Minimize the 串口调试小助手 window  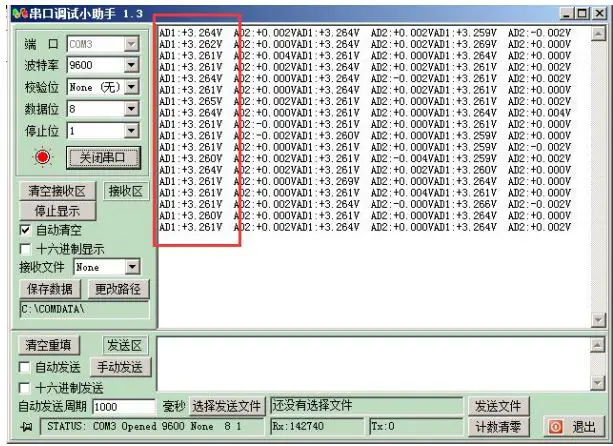566,14
